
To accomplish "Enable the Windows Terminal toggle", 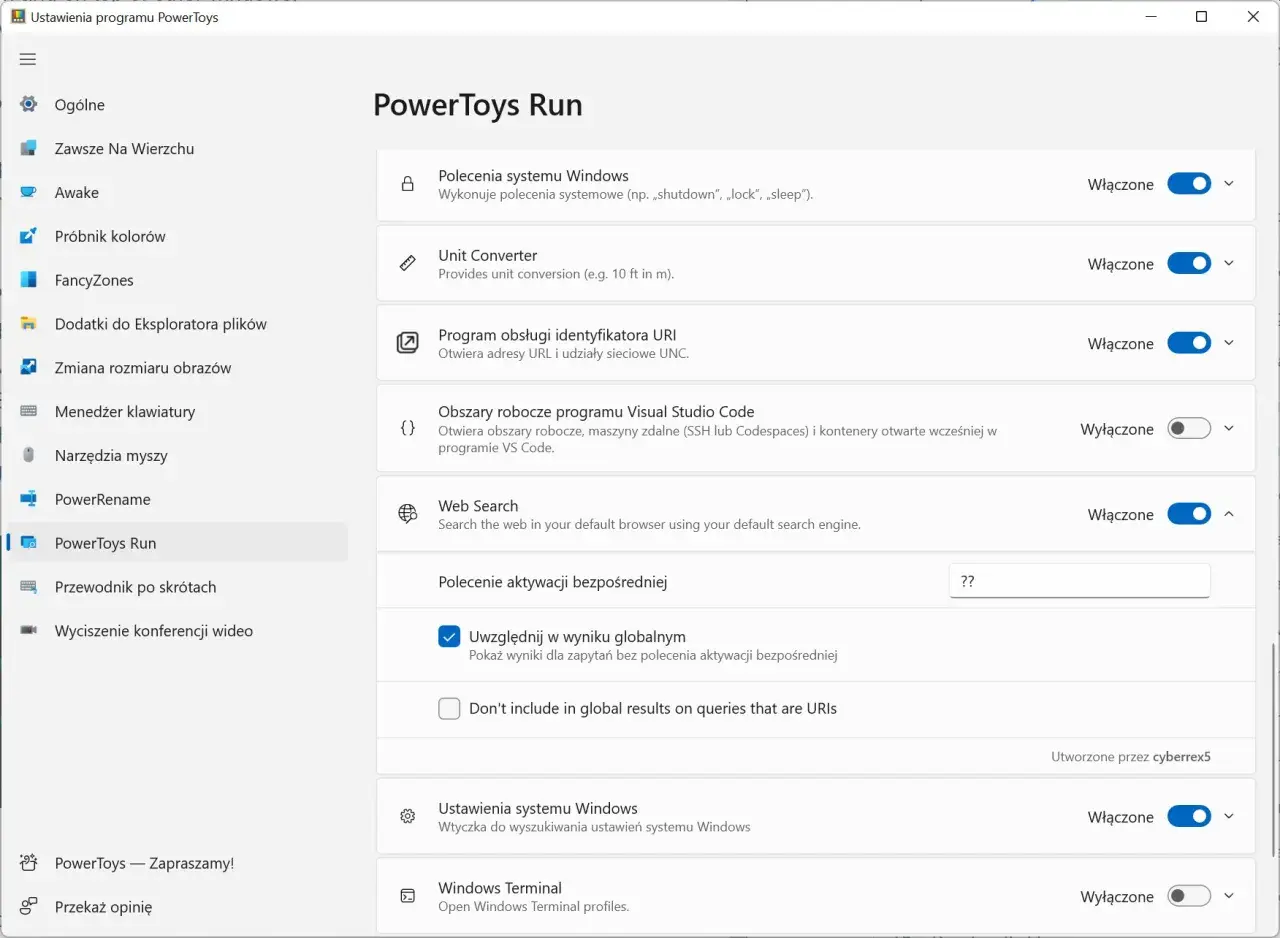I will tap(1189, 897).
